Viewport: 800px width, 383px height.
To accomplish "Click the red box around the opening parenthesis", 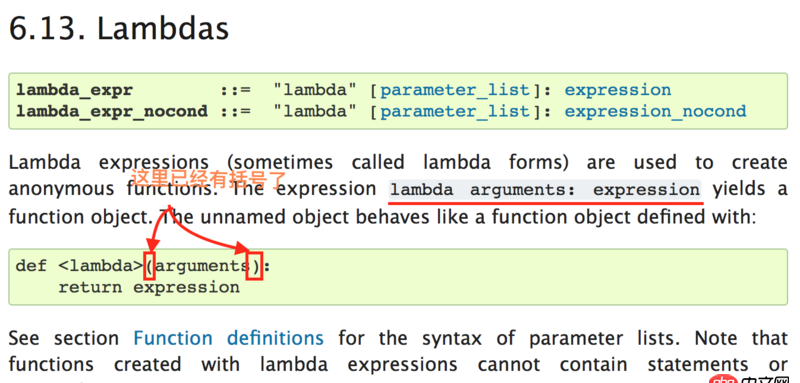I will click(149, 266).
